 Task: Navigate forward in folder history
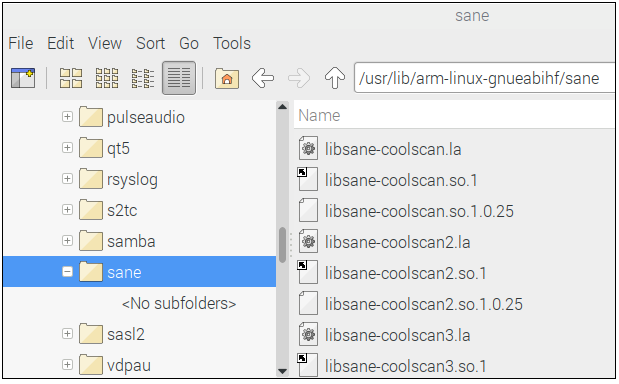click(x=299, y=78)
